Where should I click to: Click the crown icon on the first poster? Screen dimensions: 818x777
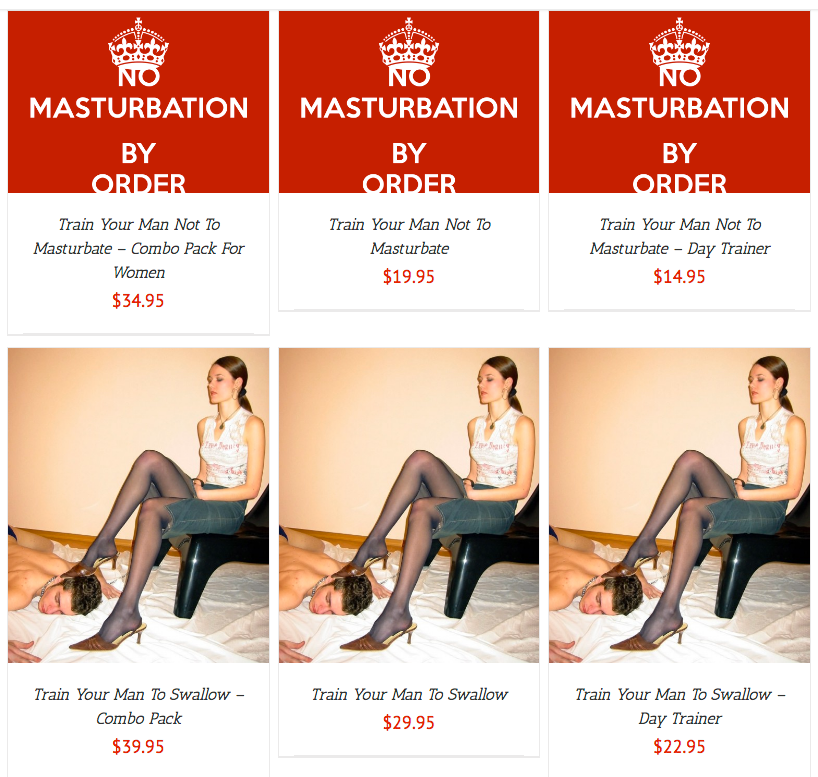(138, 41)
